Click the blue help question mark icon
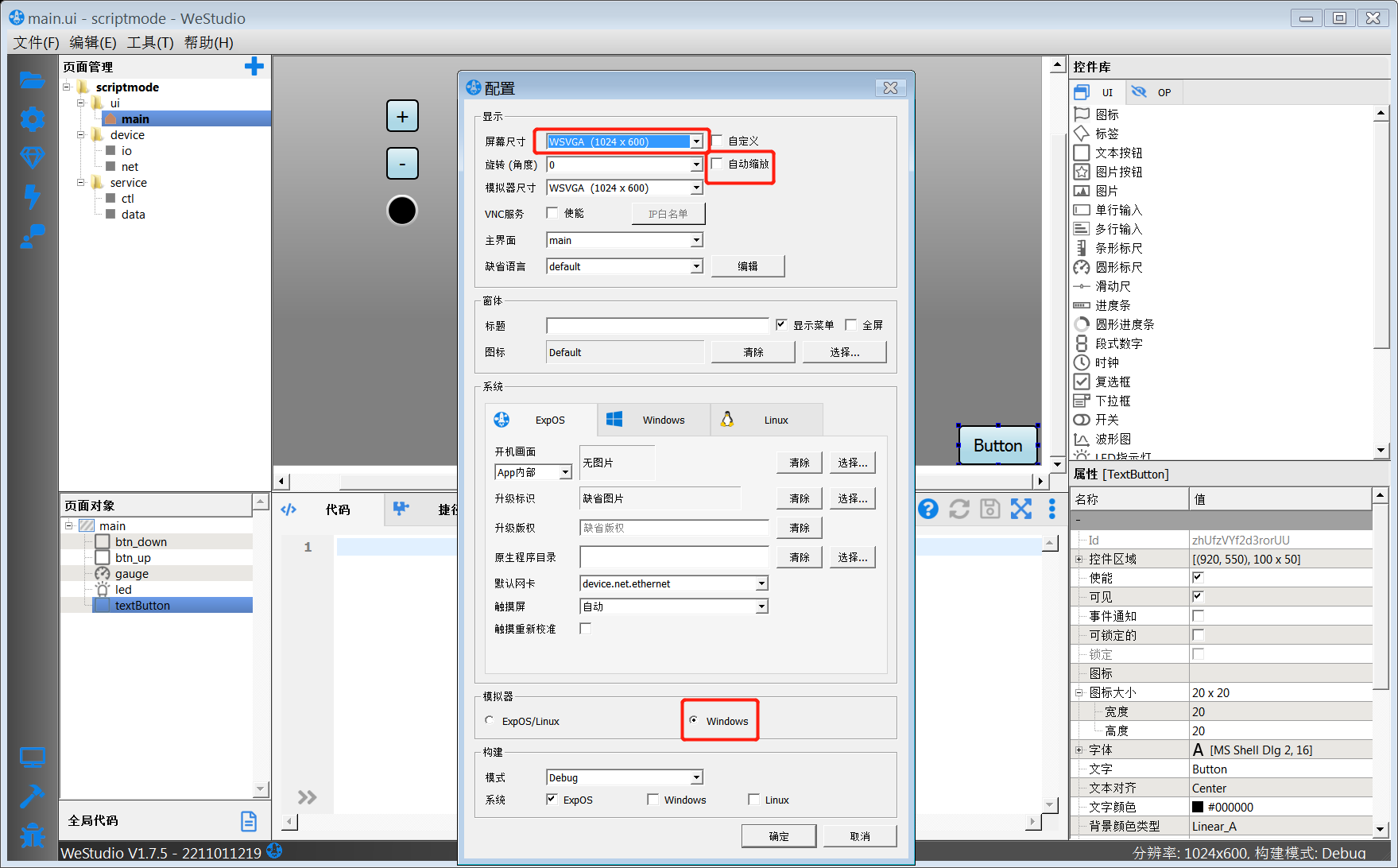The image size is (1398, 868). [927, 509]
